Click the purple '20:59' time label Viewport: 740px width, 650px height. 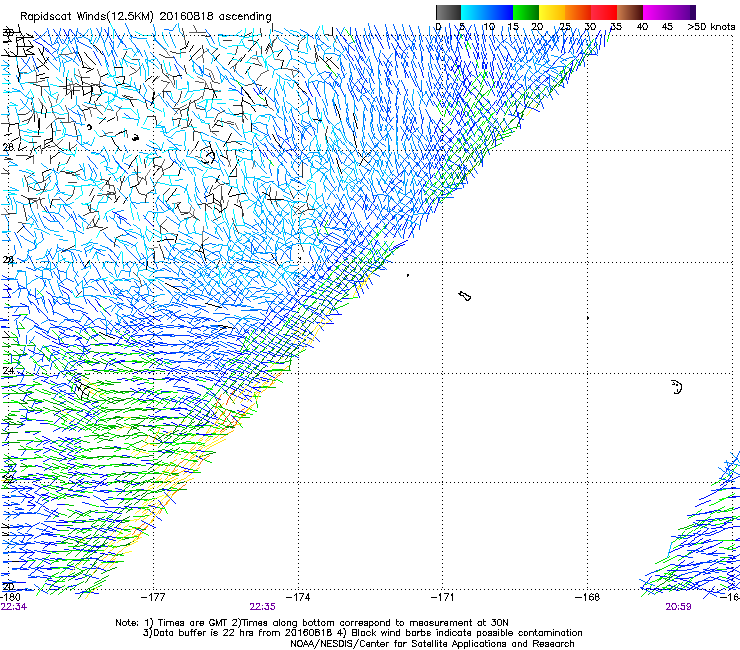pos(678,607)
